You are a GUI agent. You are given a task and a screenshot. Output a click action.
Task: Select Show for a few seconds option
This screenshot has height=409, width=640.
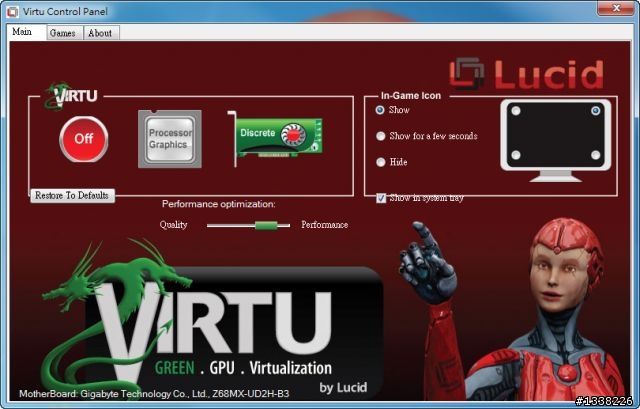coord(380,136)
